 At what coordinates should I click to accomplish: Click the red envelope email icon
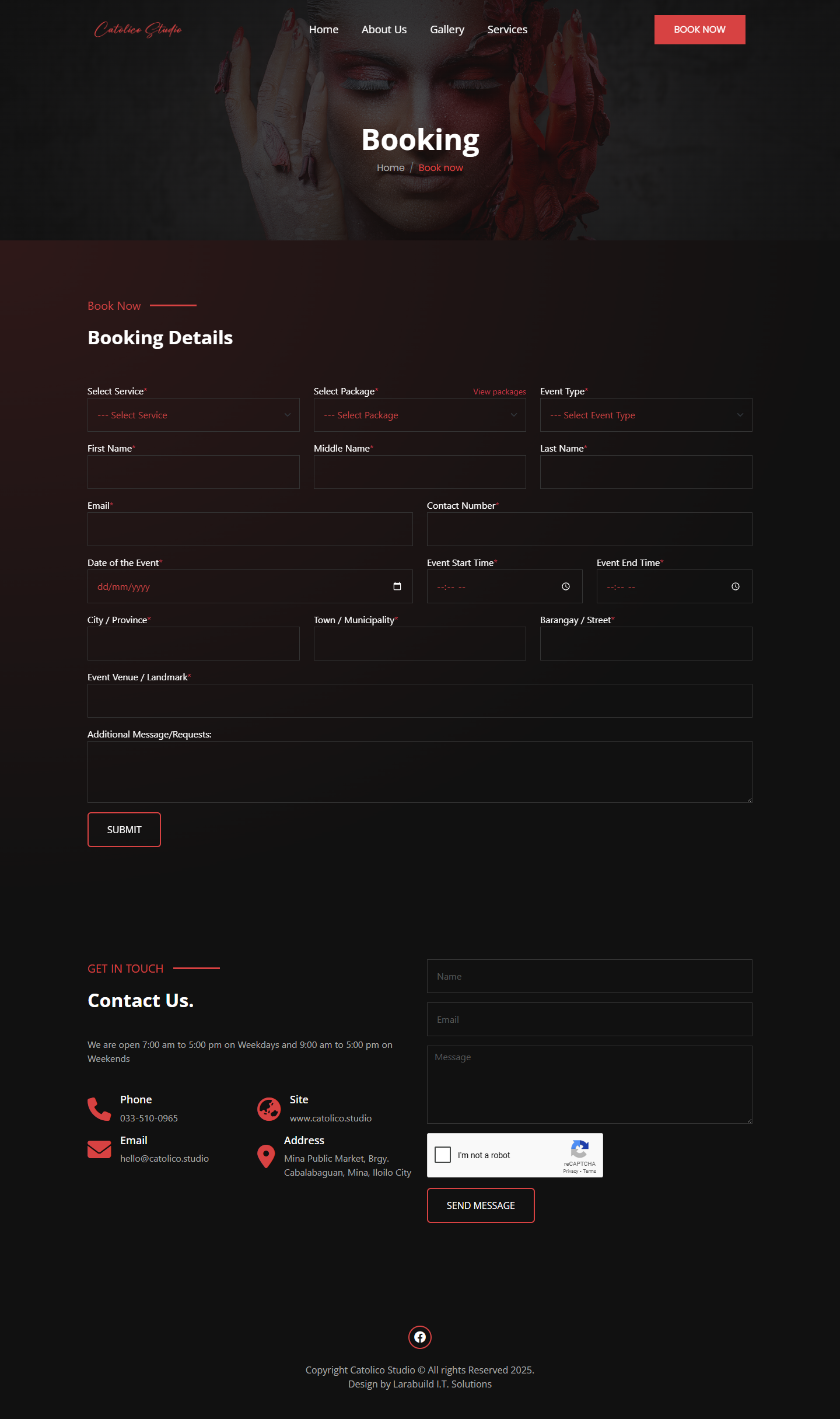tap(99, 1149)
